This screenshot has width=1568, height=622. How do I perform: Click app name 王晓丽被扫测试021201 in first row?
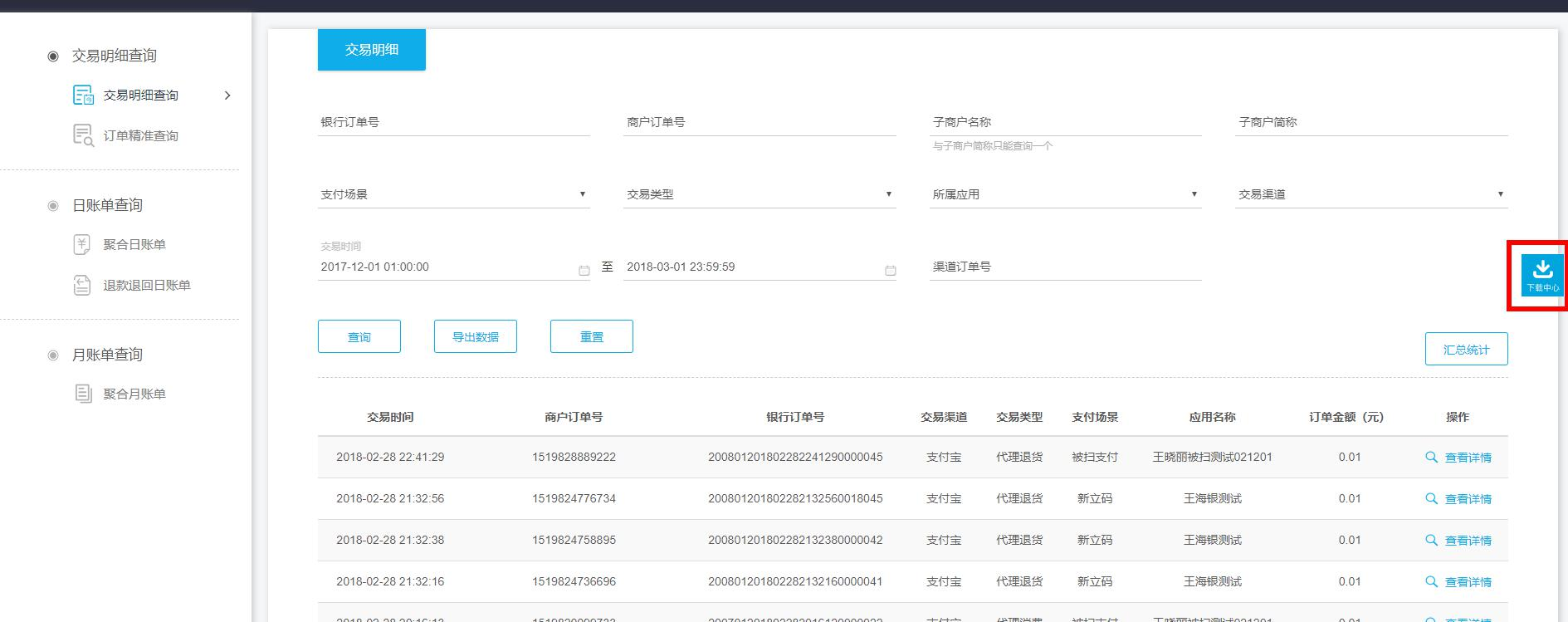[1212, 457]
